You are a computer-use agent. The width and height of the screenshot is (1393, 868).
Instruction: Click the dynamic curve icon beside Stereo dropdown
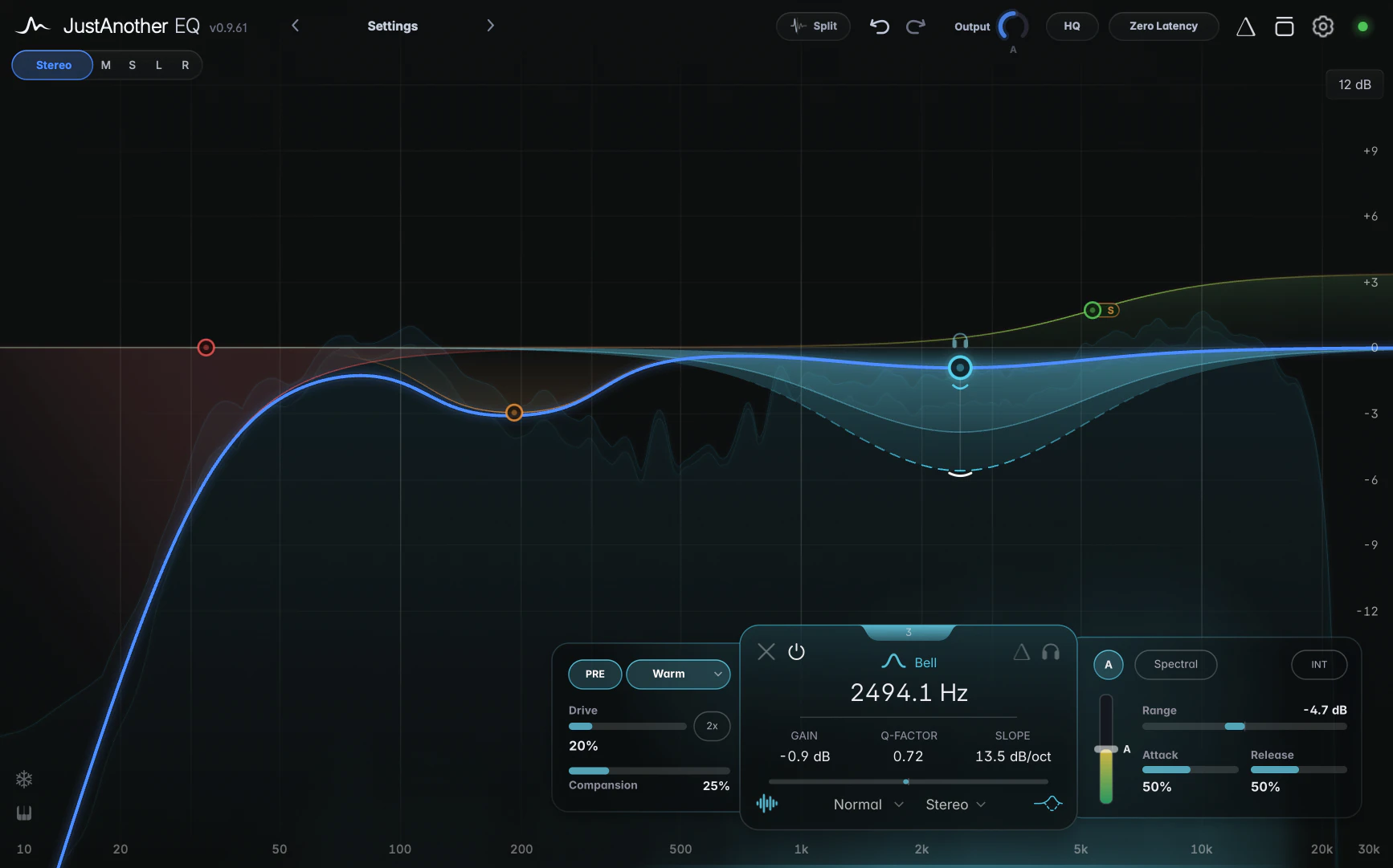pyautogui.click(x=1048, y=803)
